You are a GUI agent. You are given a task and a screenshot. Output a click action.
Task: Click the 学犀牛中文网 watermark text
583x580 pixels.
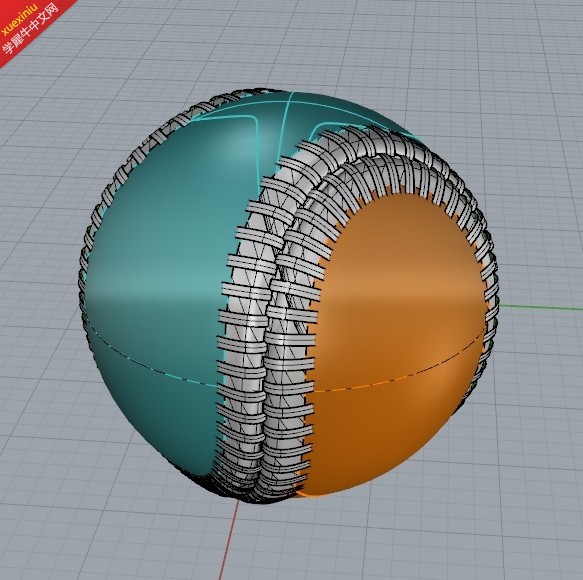[x=30, y=30]
